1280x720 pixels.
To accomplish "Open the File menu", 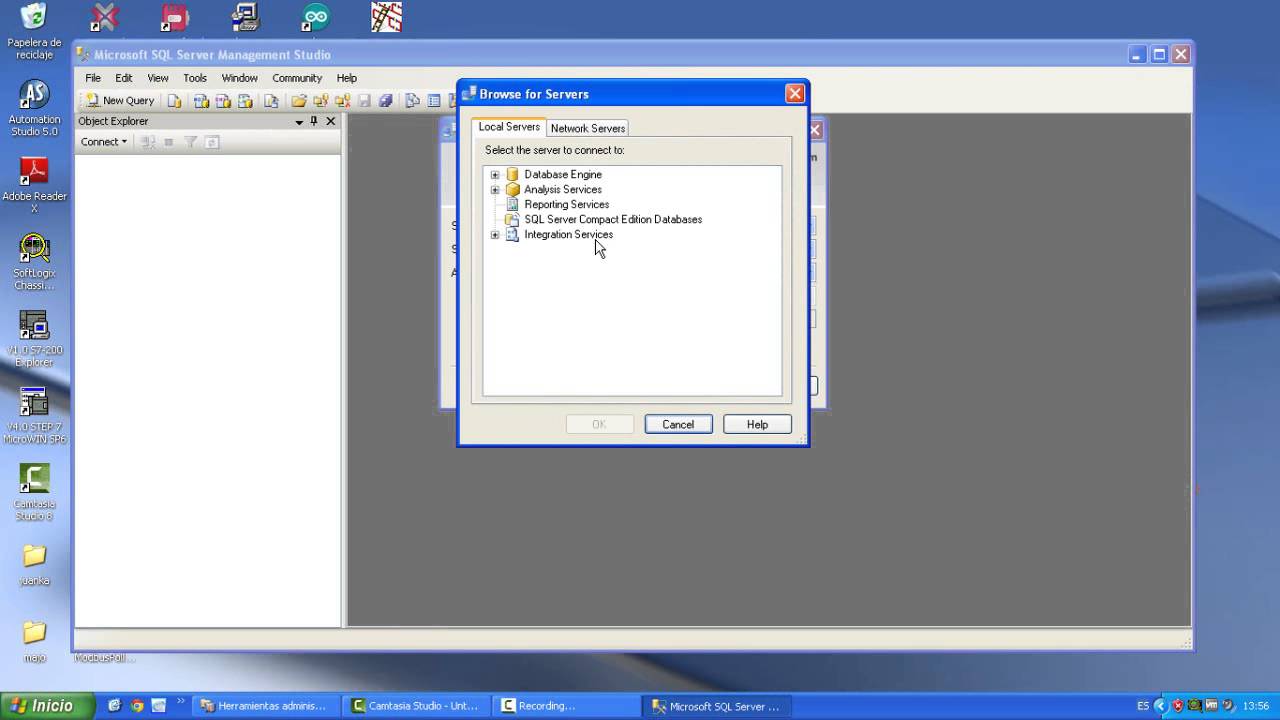I will 93,78.
